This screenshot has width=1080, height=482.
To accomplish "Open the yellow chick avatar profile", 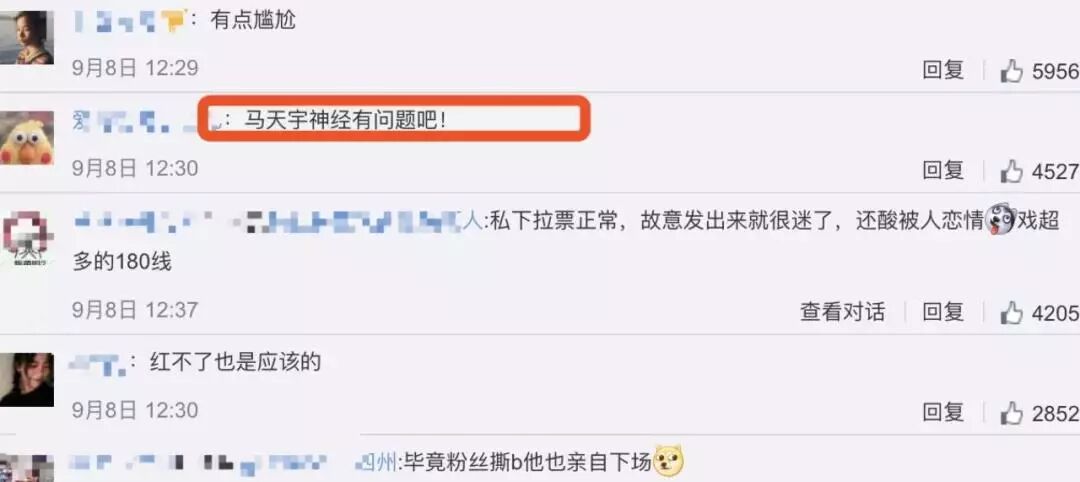I will coord(26,138).
